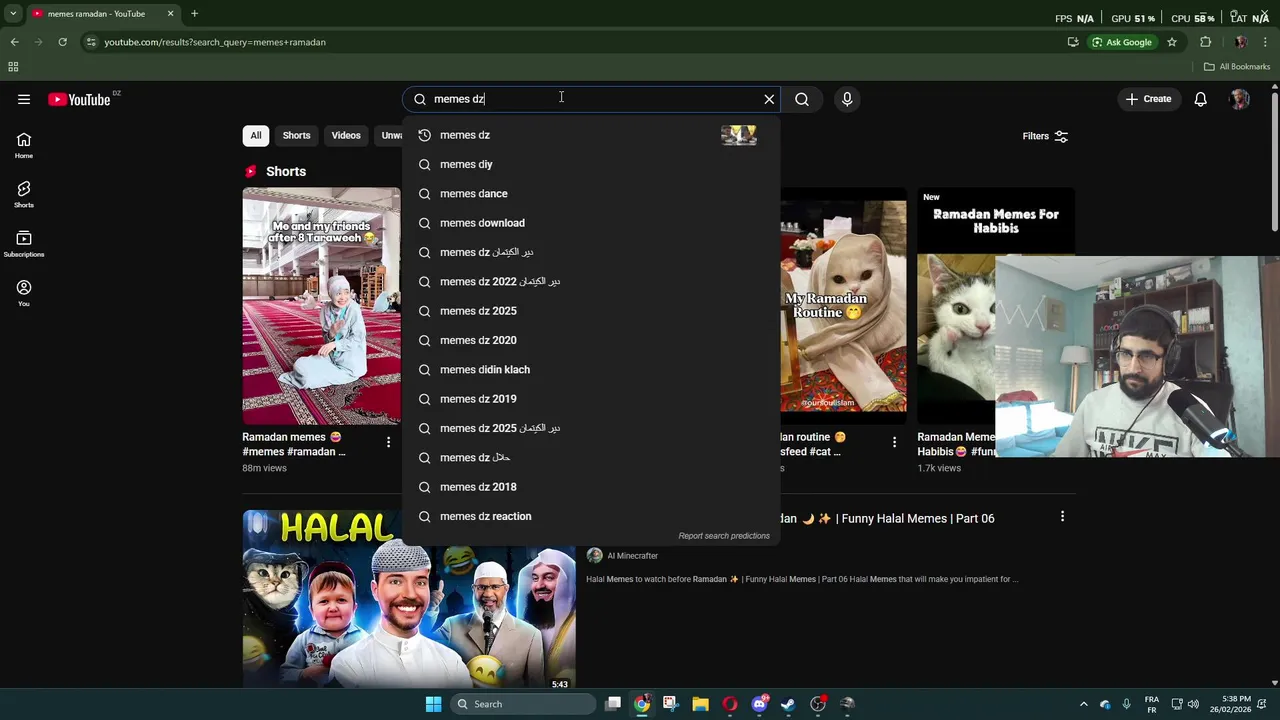Choose suggestion "memes dz 2019"

click(590, 399)
